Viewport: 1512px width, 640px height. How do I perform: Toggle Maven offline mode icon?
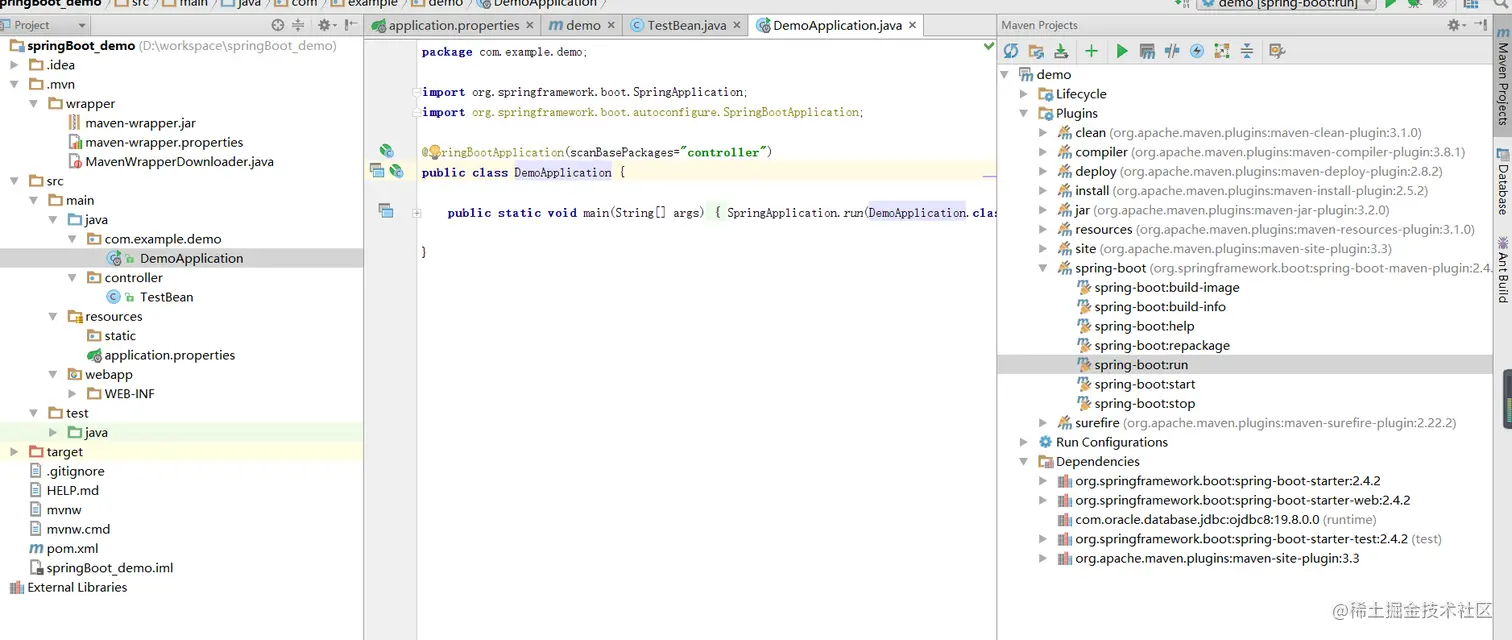click(1172, 51)
